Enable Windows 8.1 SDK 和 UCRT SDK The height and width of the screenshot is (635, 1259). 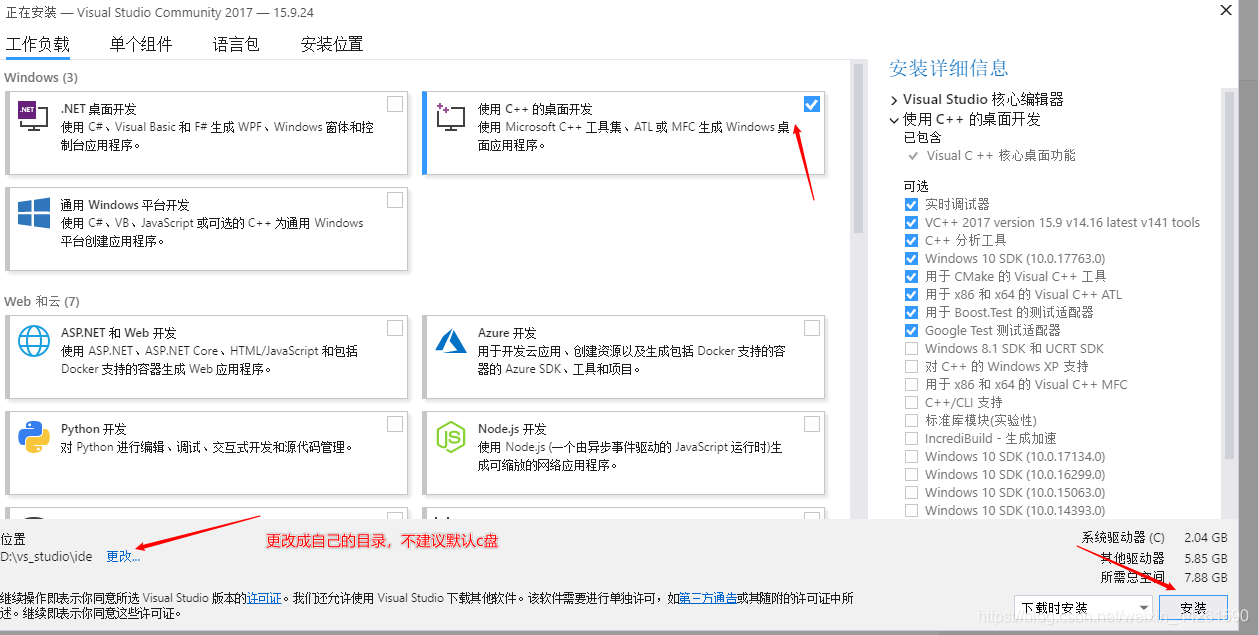(911, 348)
